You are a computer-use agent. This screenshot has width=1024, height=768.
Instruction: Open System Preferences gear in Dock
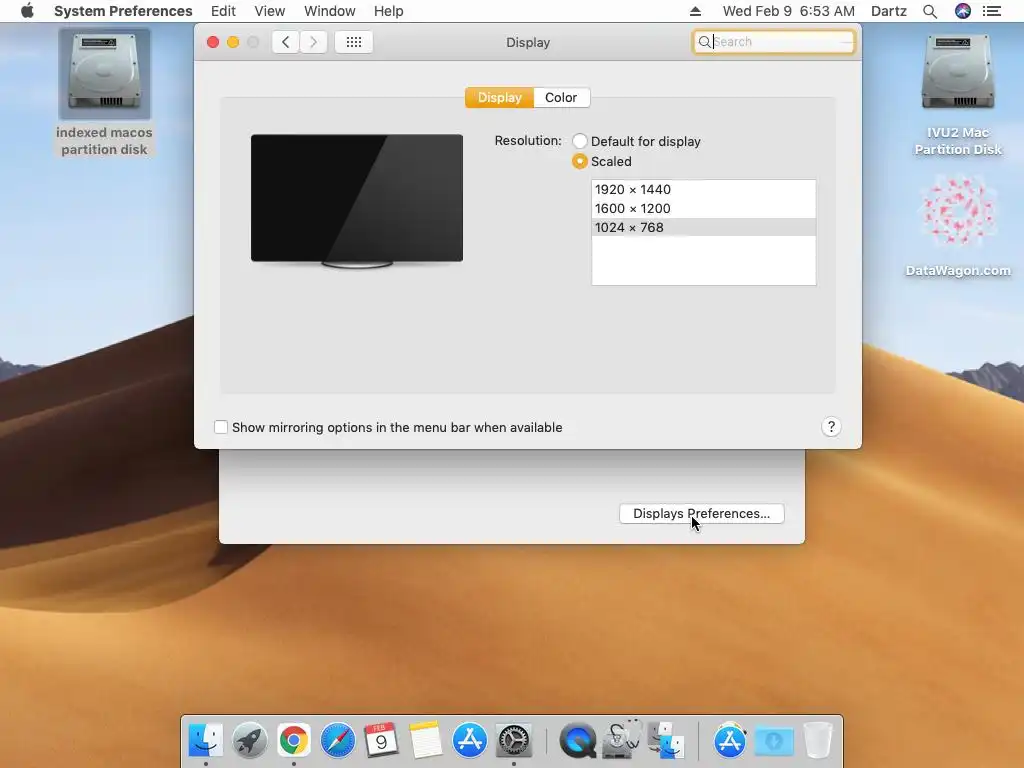[514, 740]
